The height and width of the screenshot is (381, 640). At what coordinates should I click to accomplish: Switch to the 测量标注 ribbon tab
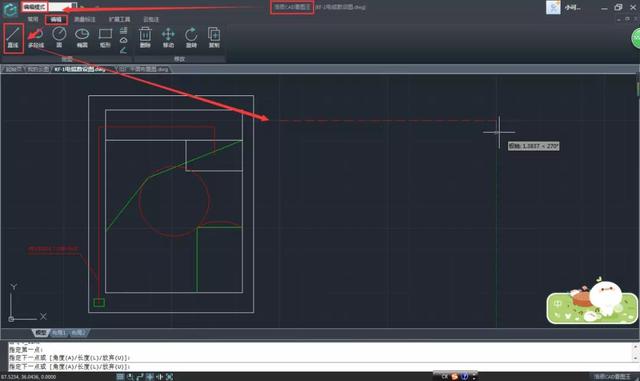84,19
